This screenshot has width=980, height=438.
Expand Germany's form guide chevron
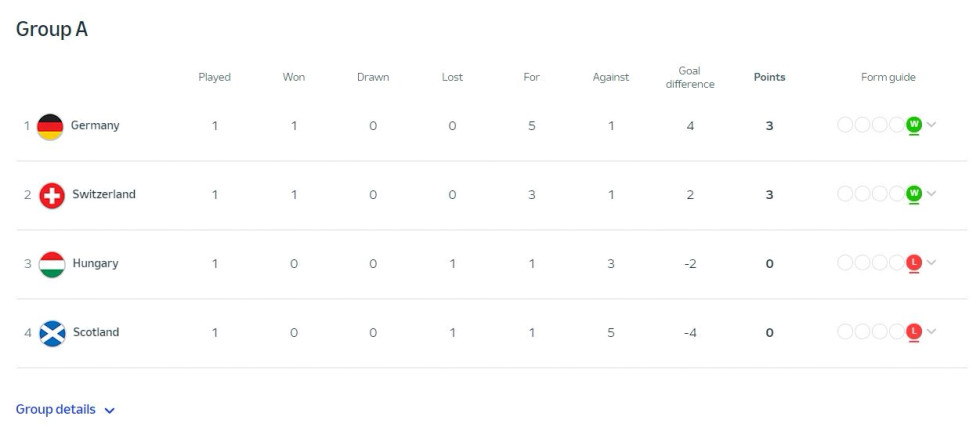[x=931, y=124]
